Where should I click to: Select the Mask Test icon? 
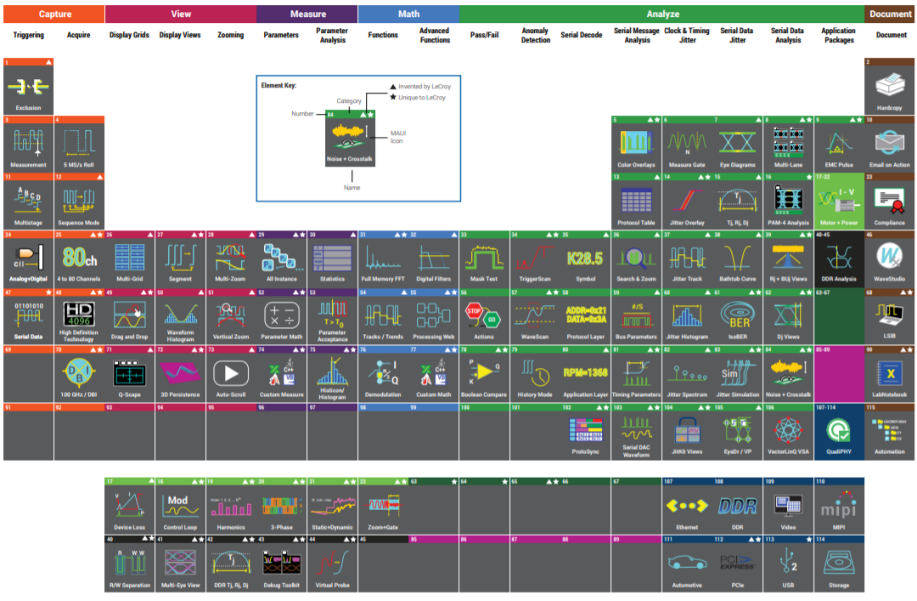[x=484, y=259]
